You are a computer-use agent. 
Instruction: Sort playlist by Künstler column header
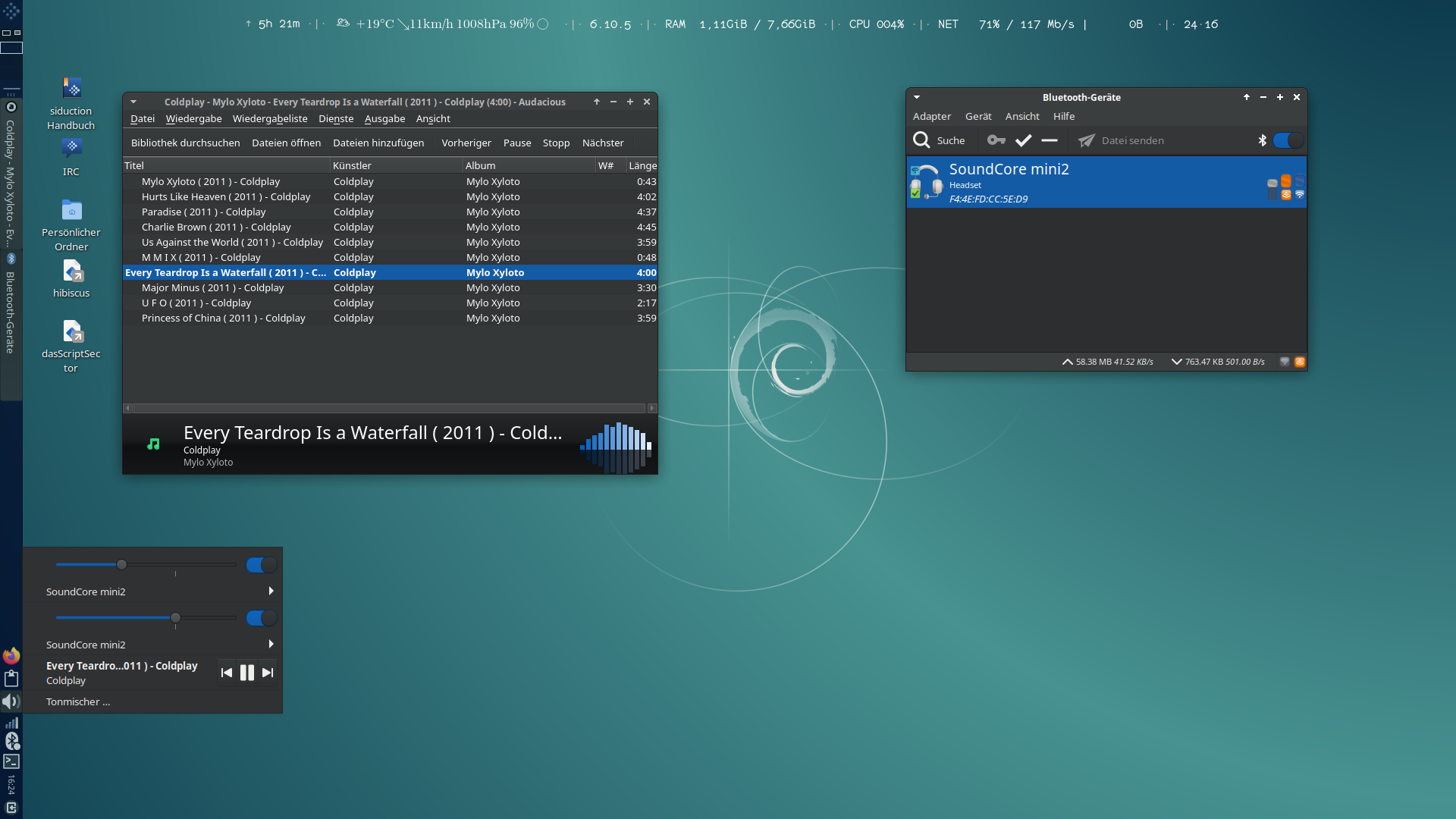tap(397, 165)
